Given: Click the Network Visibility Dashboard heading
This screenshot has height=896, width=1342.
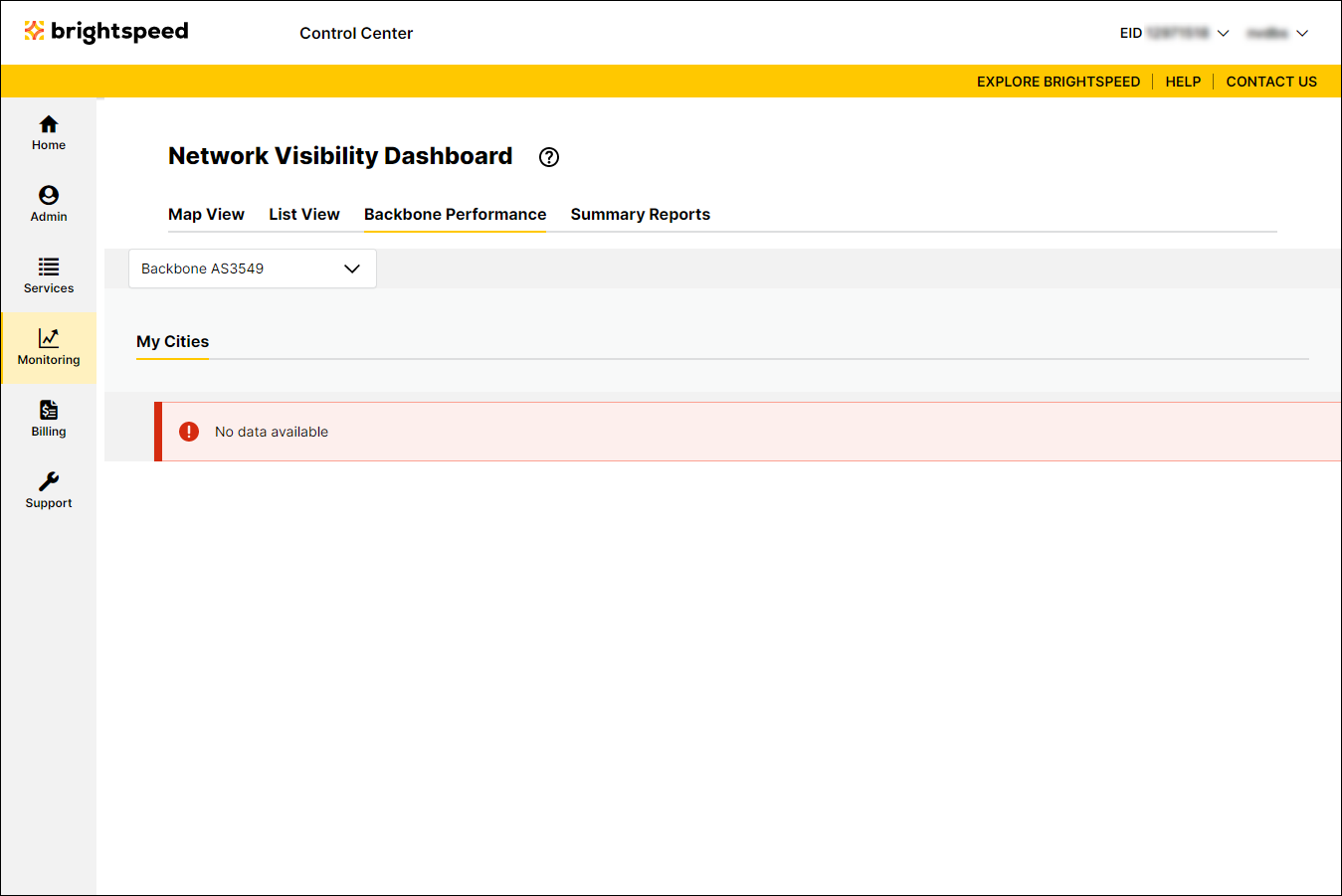Looking at the screenshot, I should pos(340,156).
